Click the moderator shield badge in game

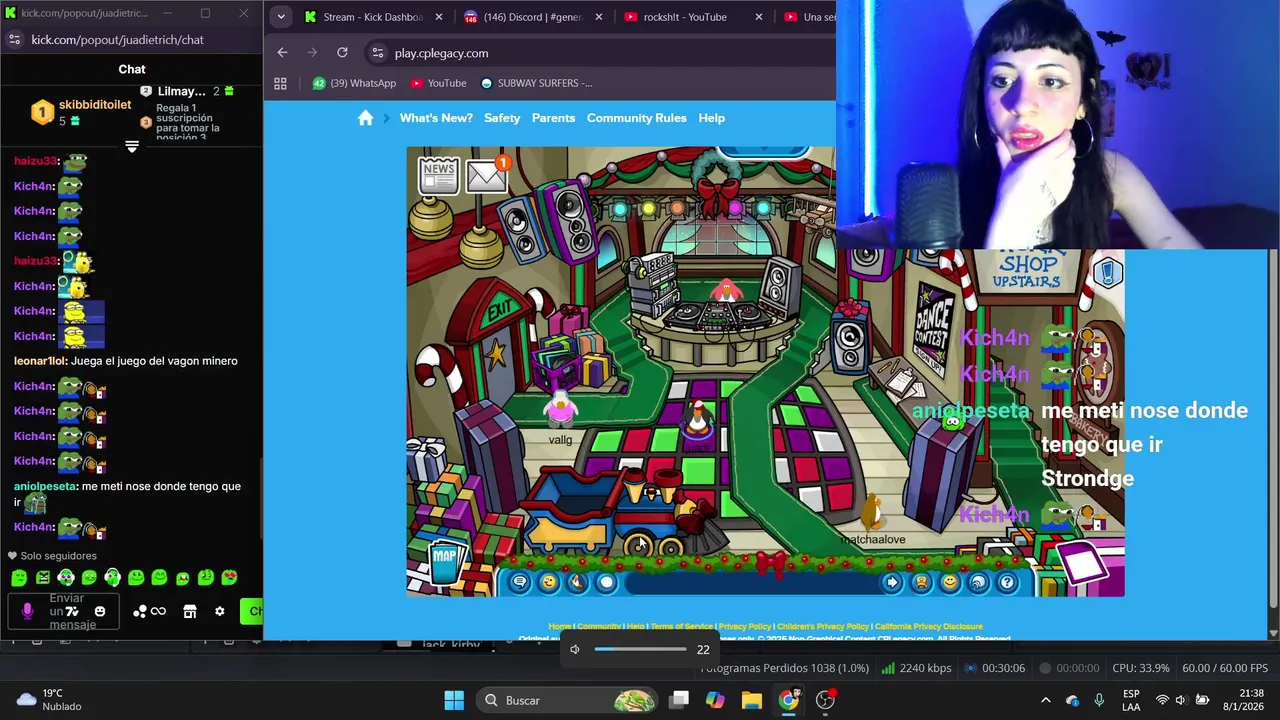(x=1107, y=271)
